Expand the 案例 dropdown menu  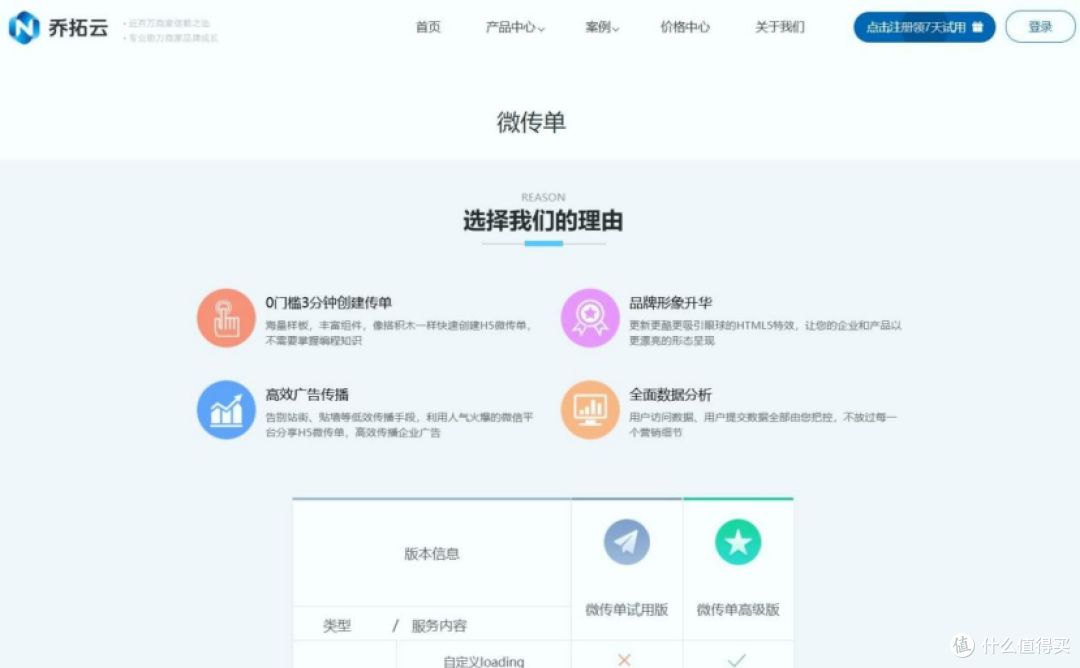coord(602,27)
